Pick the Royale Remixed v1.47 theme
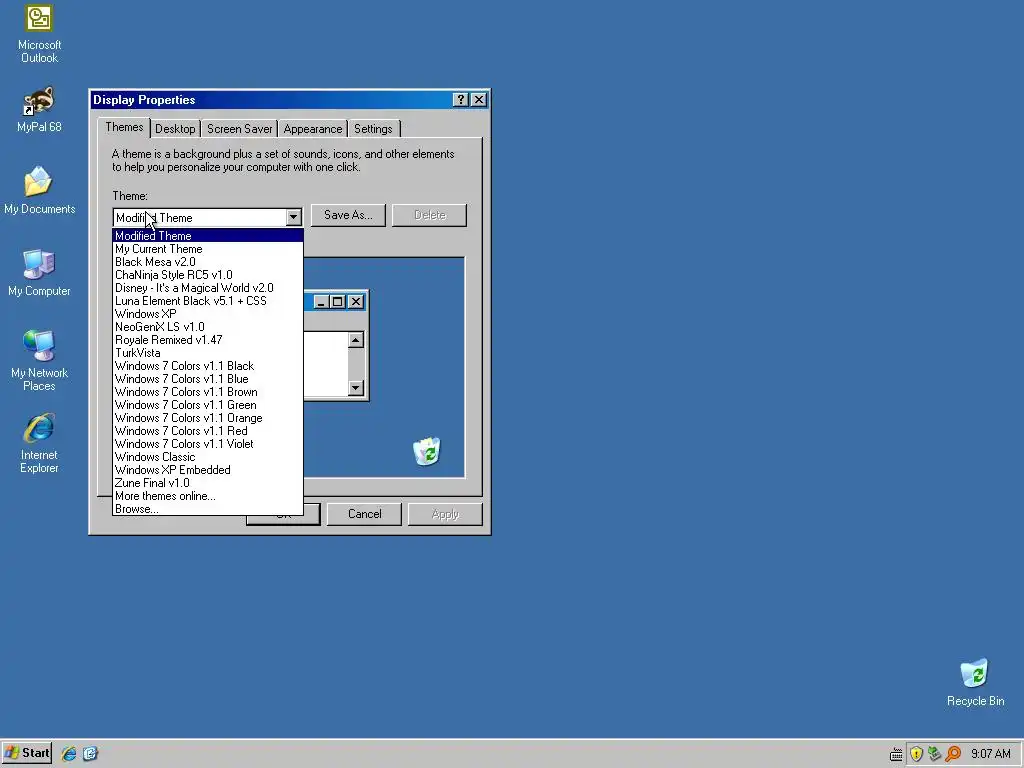This screenshot has width=1024, height=768. coord(208,340)
